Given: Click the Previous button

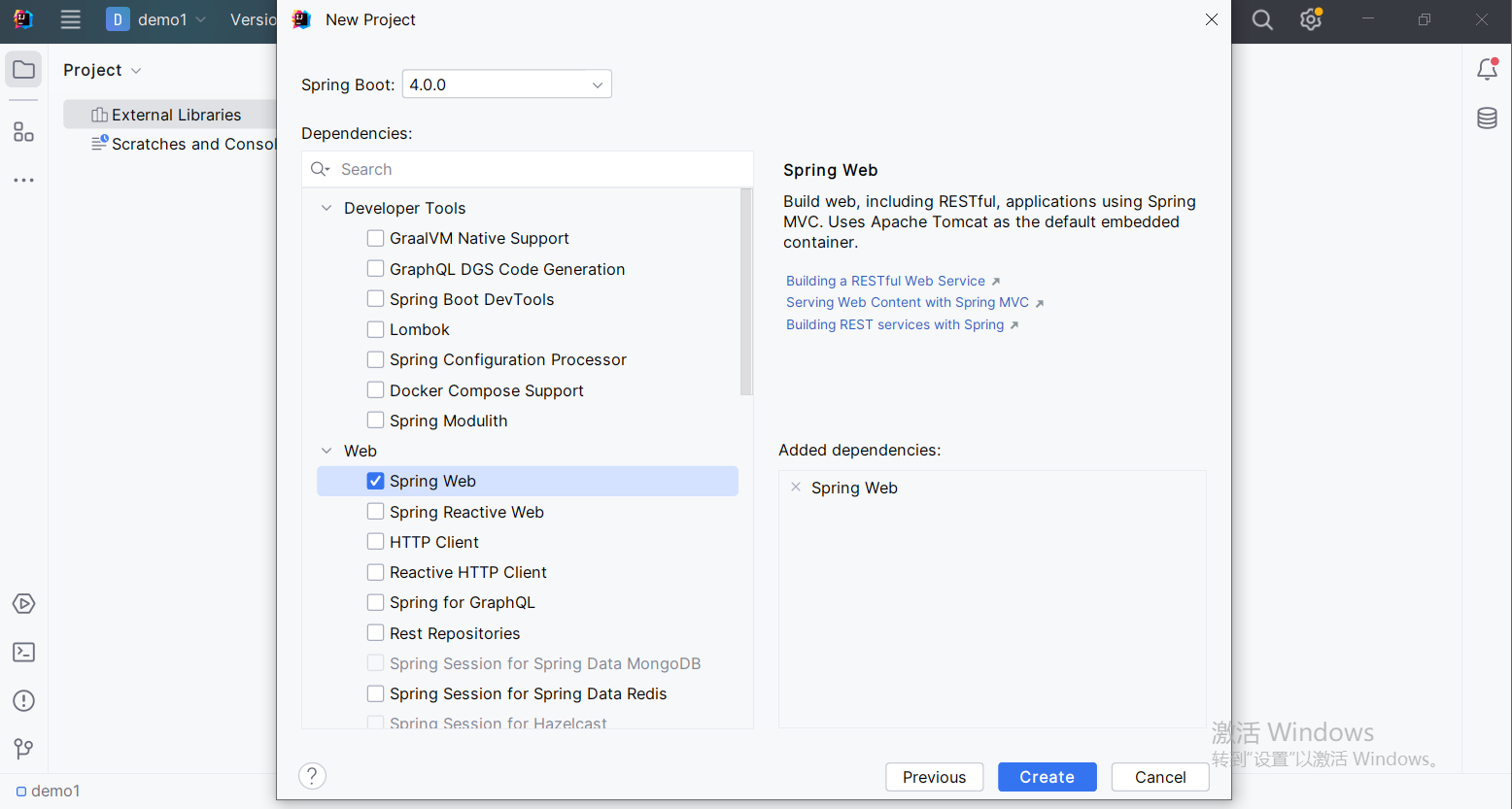Looking at the screenshot, I should click(x=935, y=777).
